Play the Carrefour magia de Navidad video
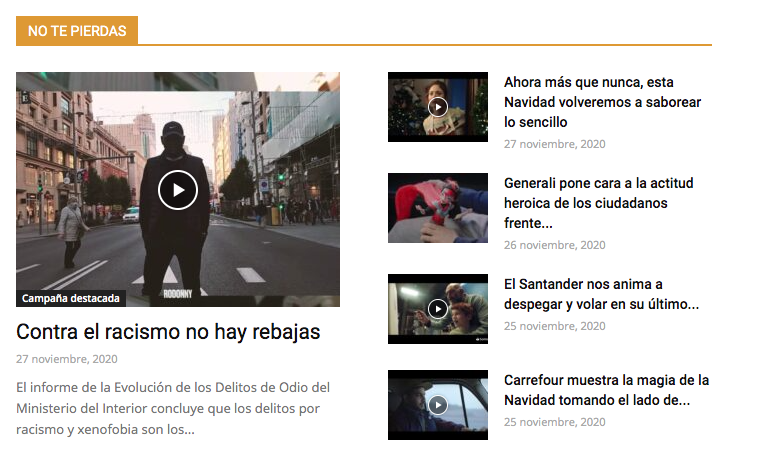This screenshot has width=758, height=461. coord(437,405)
